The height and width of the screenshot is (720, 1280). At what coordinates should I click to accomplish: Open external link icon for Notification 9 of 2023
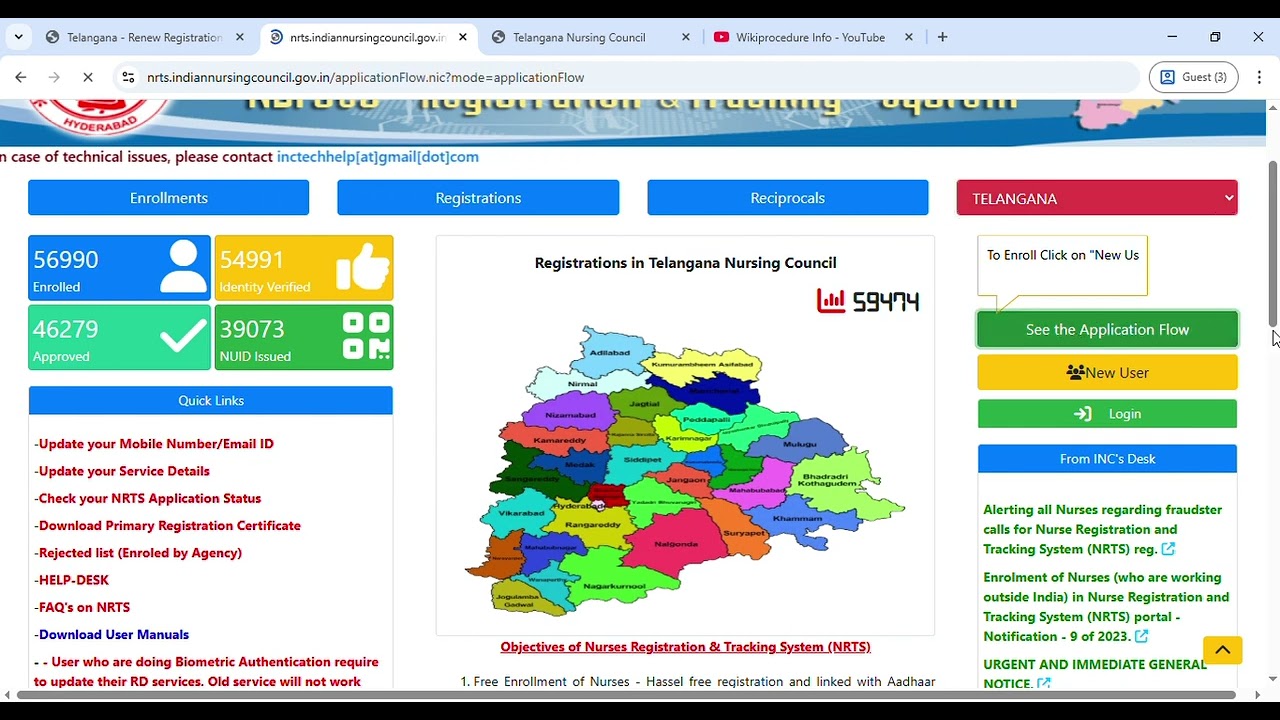click(1141, 636)
